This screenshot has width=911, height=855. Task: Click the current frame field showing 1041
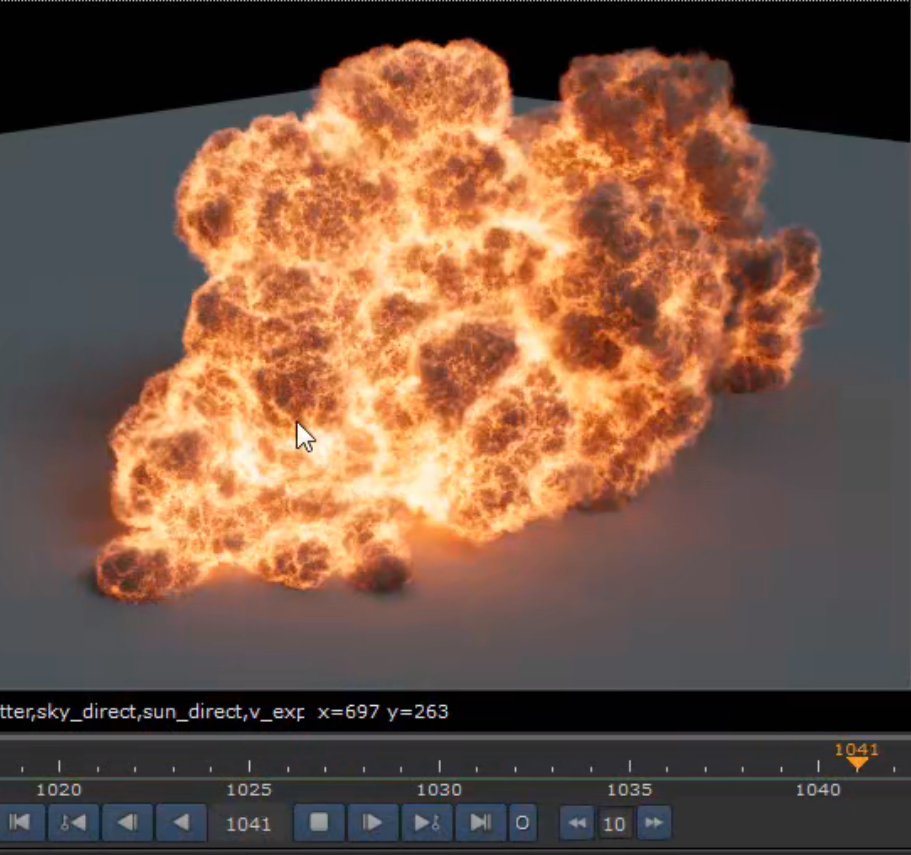pos(249,824)
